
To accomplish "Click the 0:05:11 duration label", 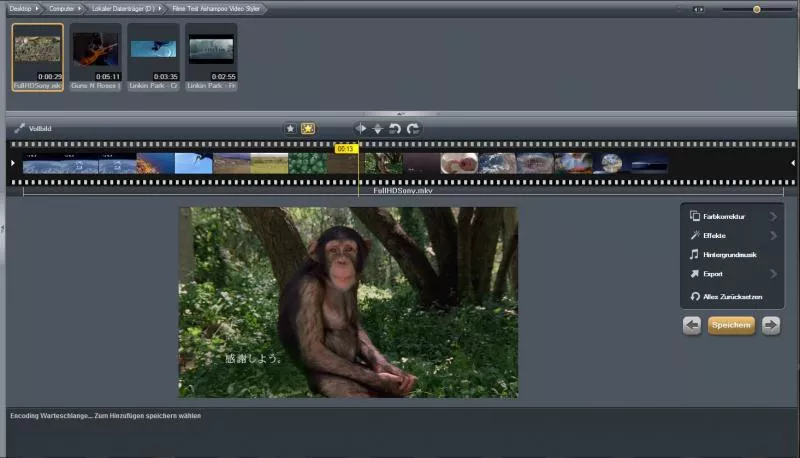I will click(108, 77).
